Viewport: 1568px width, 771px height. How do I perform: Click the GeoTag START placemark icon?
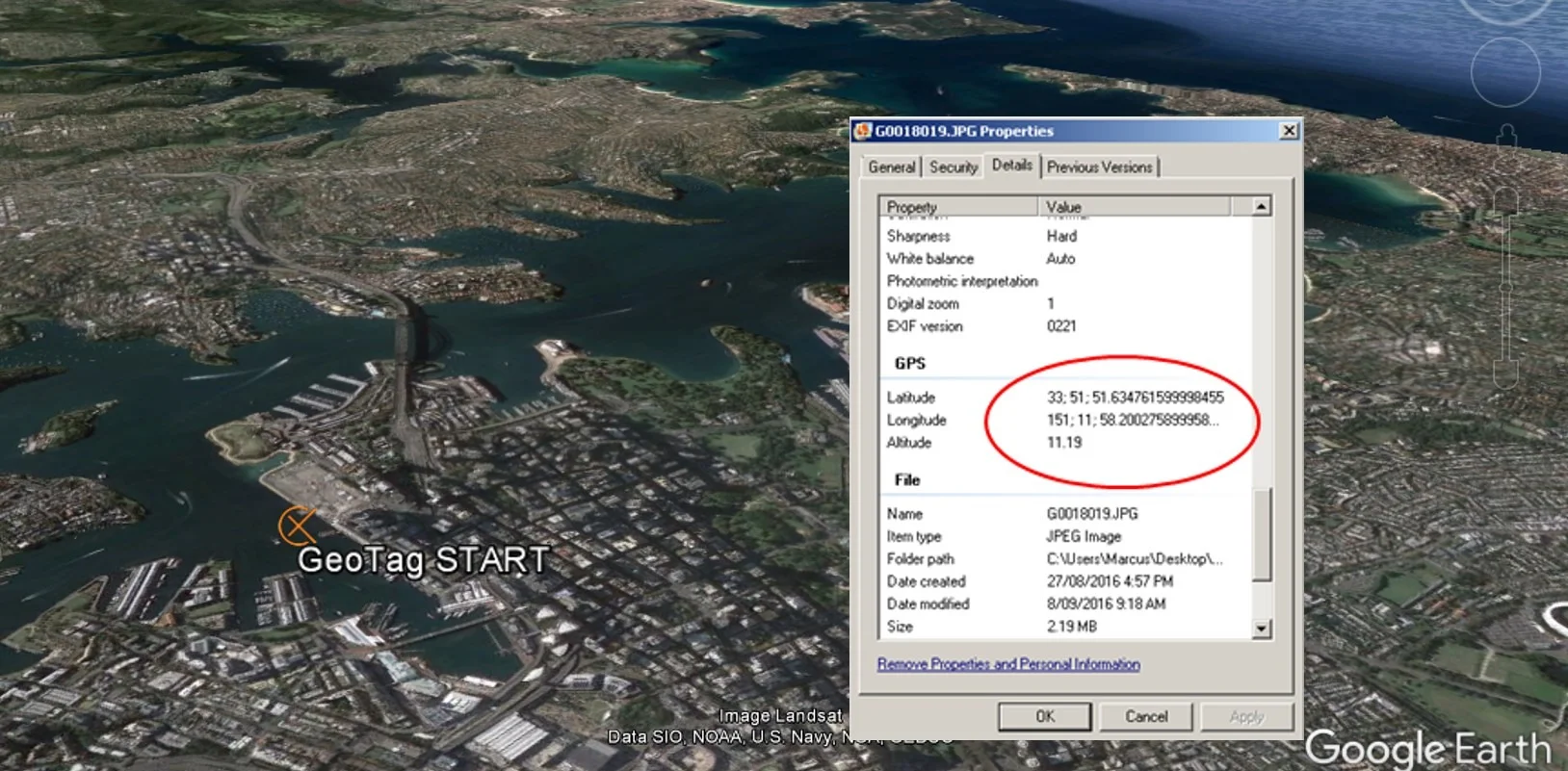[297, 526]
